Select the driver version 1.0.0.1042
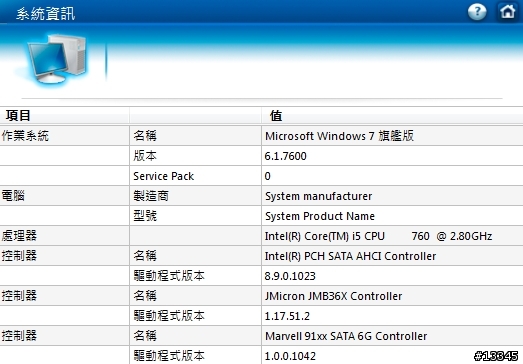This screenshot has width=523, height=364. pyautogui.click(x=290, y=356)
